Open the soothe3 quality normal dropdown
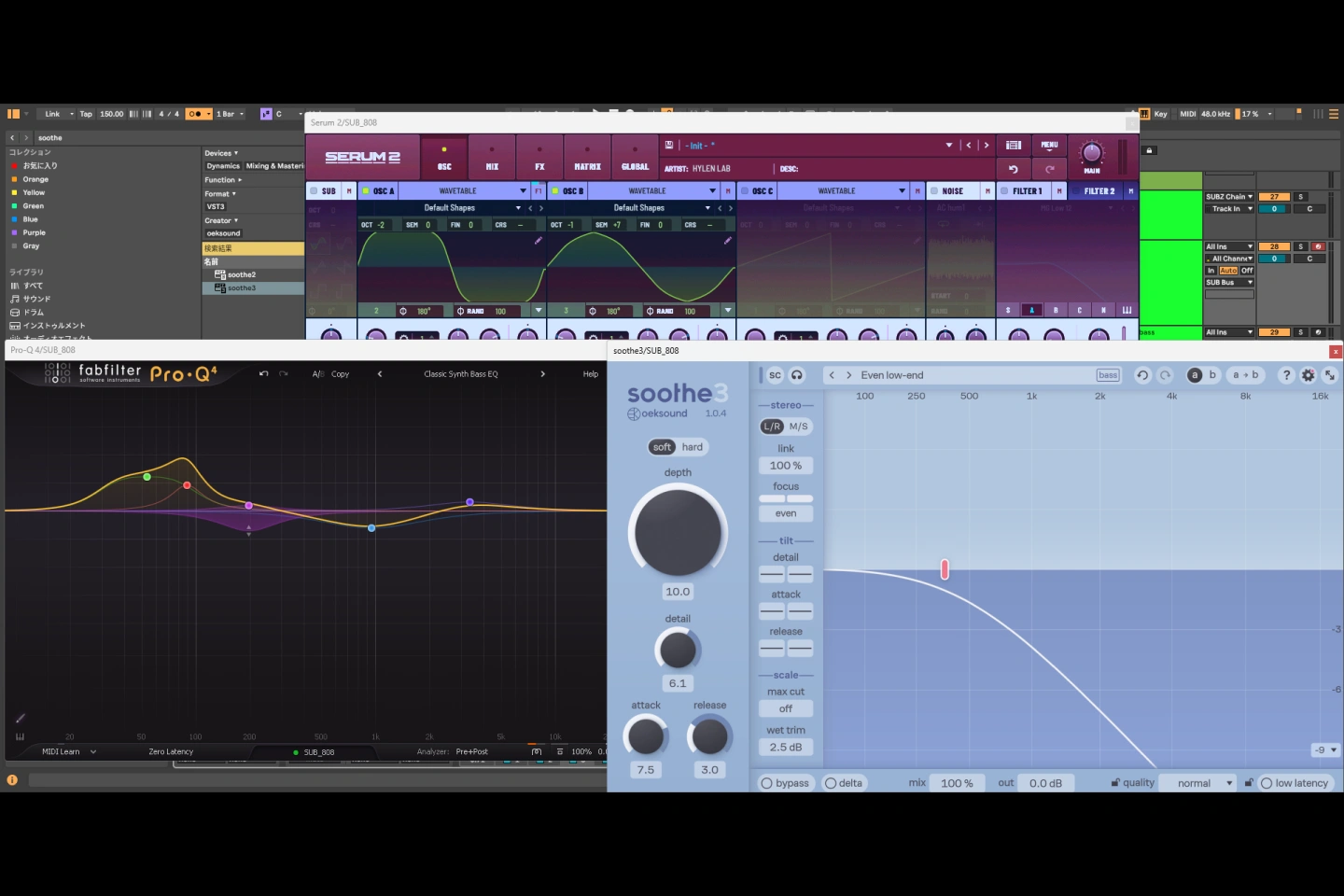 coord(1198,783)
